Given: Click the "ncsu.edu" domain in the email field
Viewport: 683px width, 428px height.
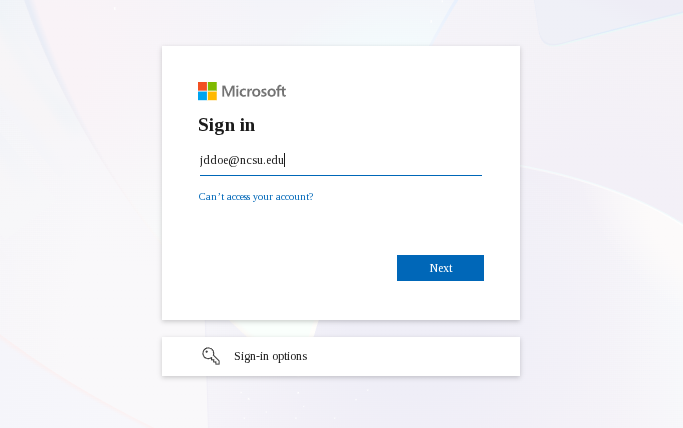Looking at the screenshot, I should (262, 160).
